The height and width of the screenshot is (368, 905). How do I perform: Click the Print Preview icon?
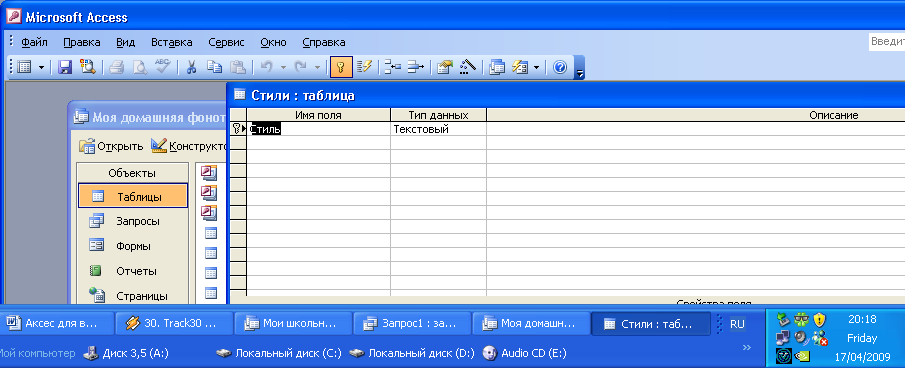[x=139, y=67]
